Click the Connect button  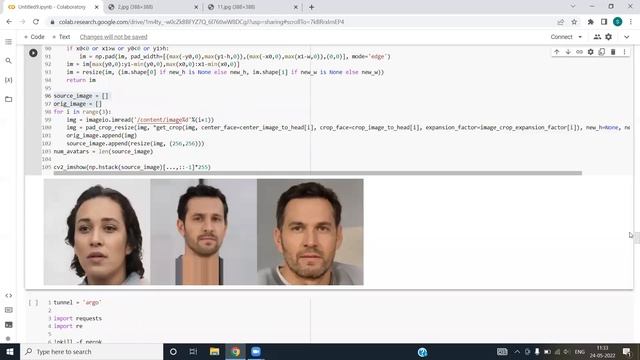[561, 37]
